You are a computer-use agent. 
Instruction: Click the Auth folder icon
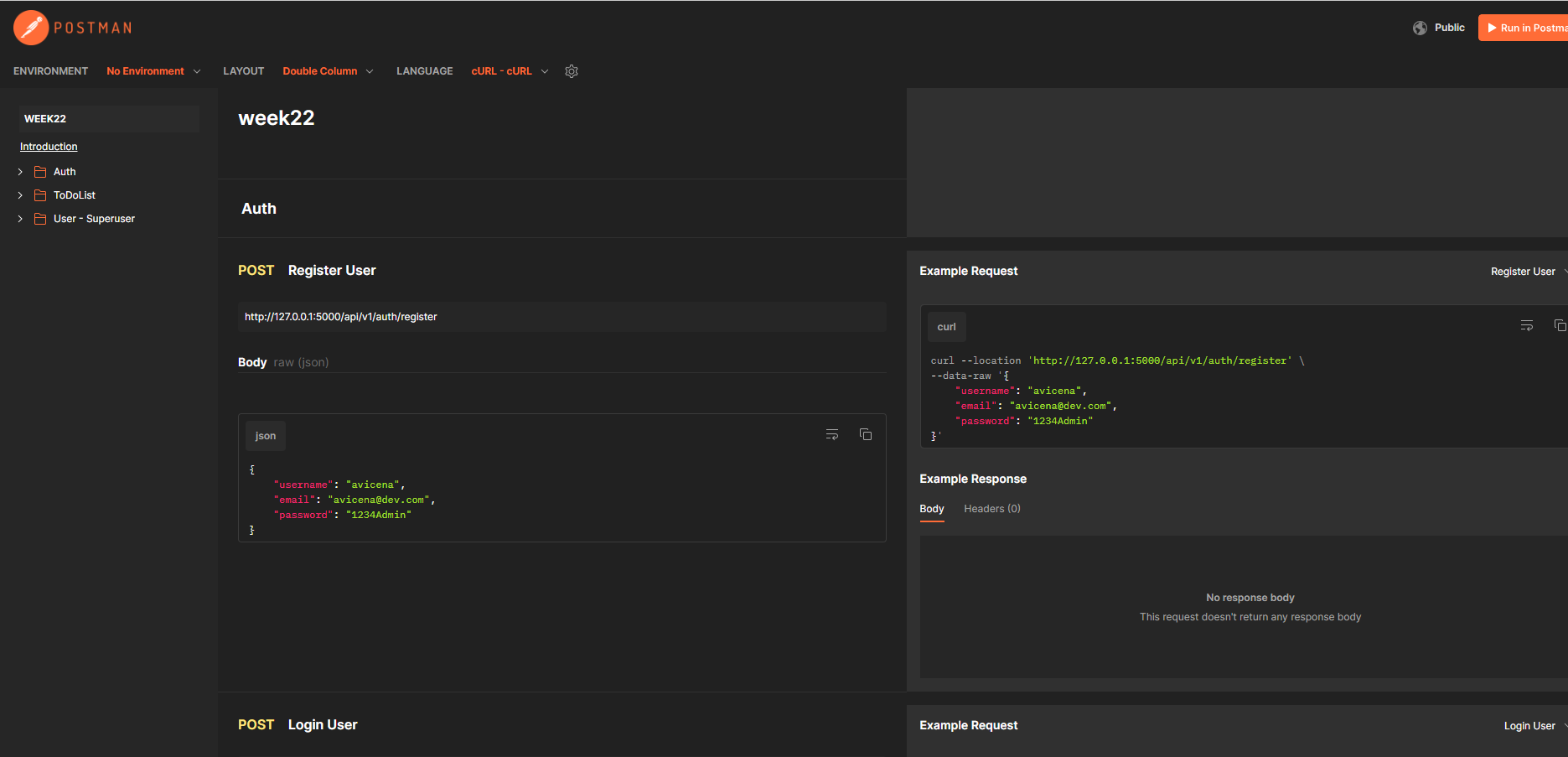(x=40, y=172)
